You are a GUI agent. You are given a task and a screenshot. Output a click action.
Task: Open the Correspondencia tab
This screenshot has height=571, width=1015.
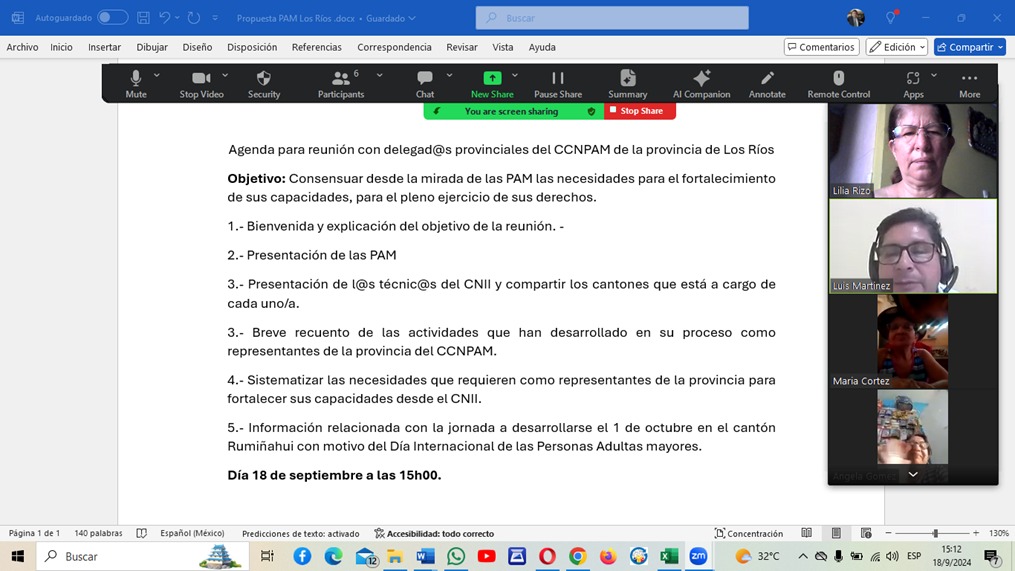click(394, 47)
